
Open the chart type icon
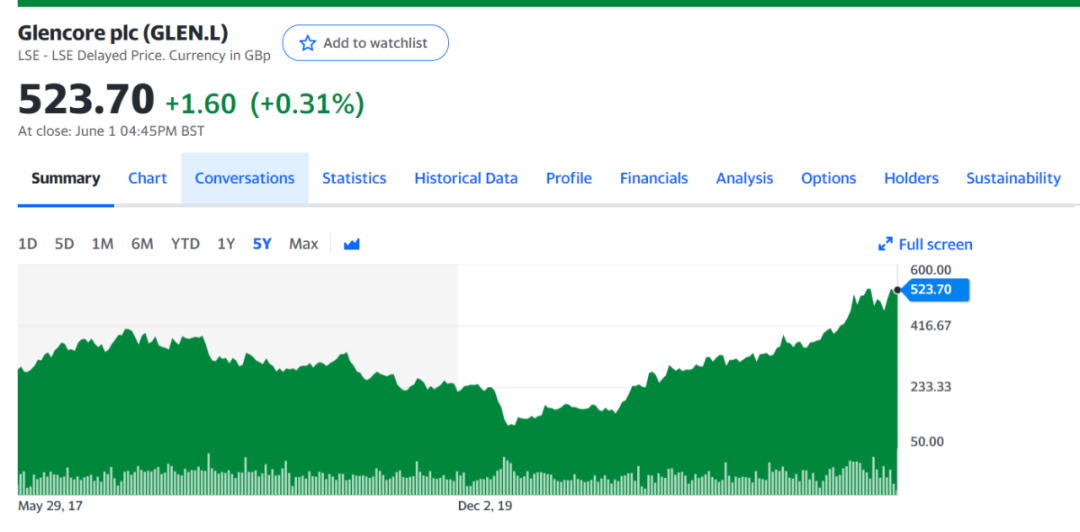[351, 244]
